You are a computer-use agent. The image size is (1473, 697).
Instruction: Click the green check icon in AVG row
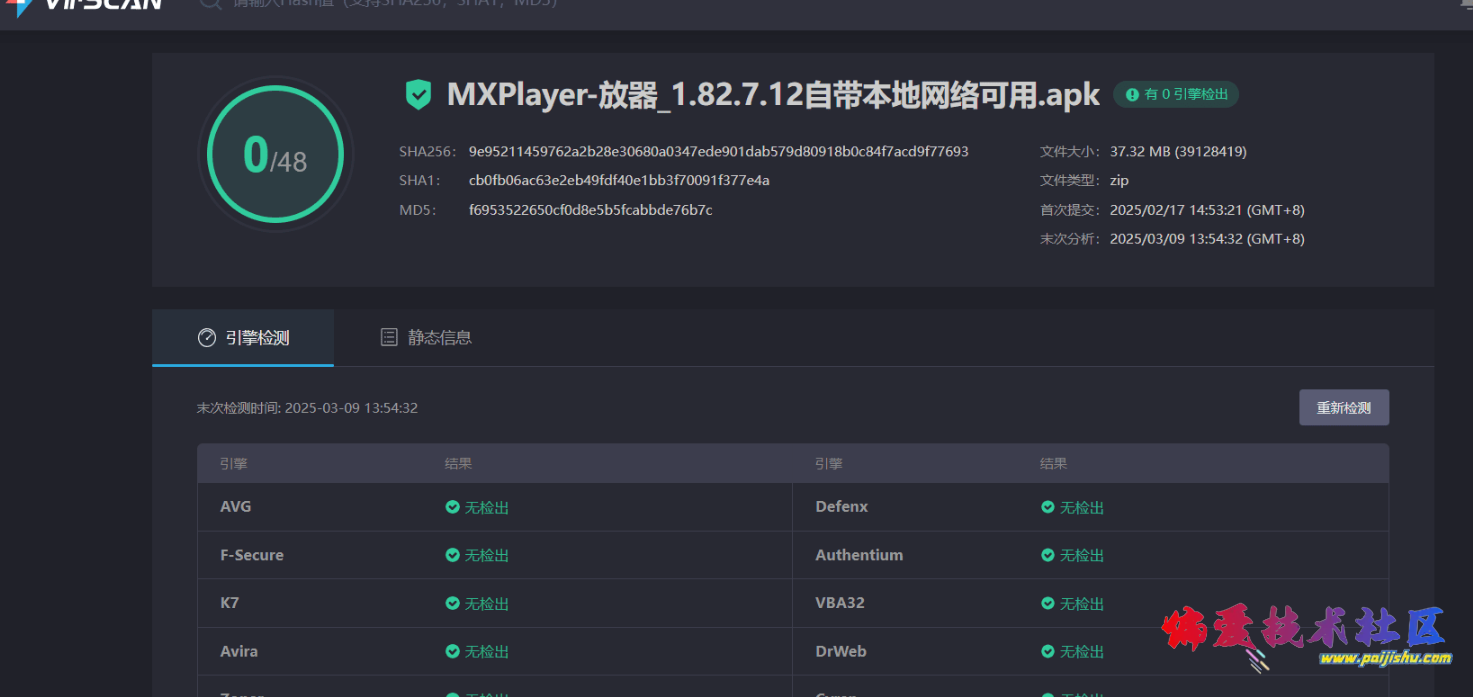452,507
